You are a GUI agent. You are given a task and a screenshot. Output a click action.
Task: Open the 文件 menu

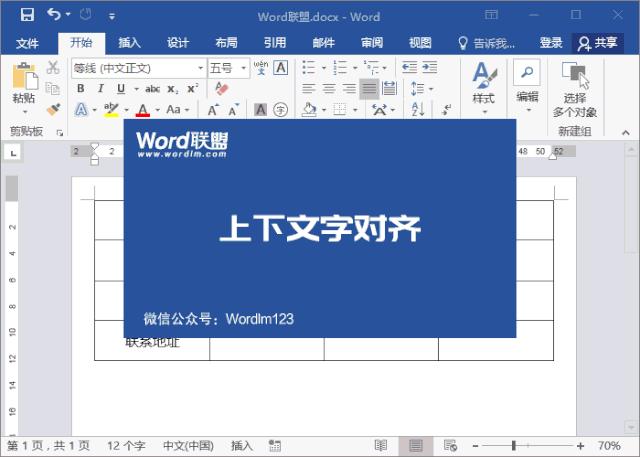pos(27,43)
